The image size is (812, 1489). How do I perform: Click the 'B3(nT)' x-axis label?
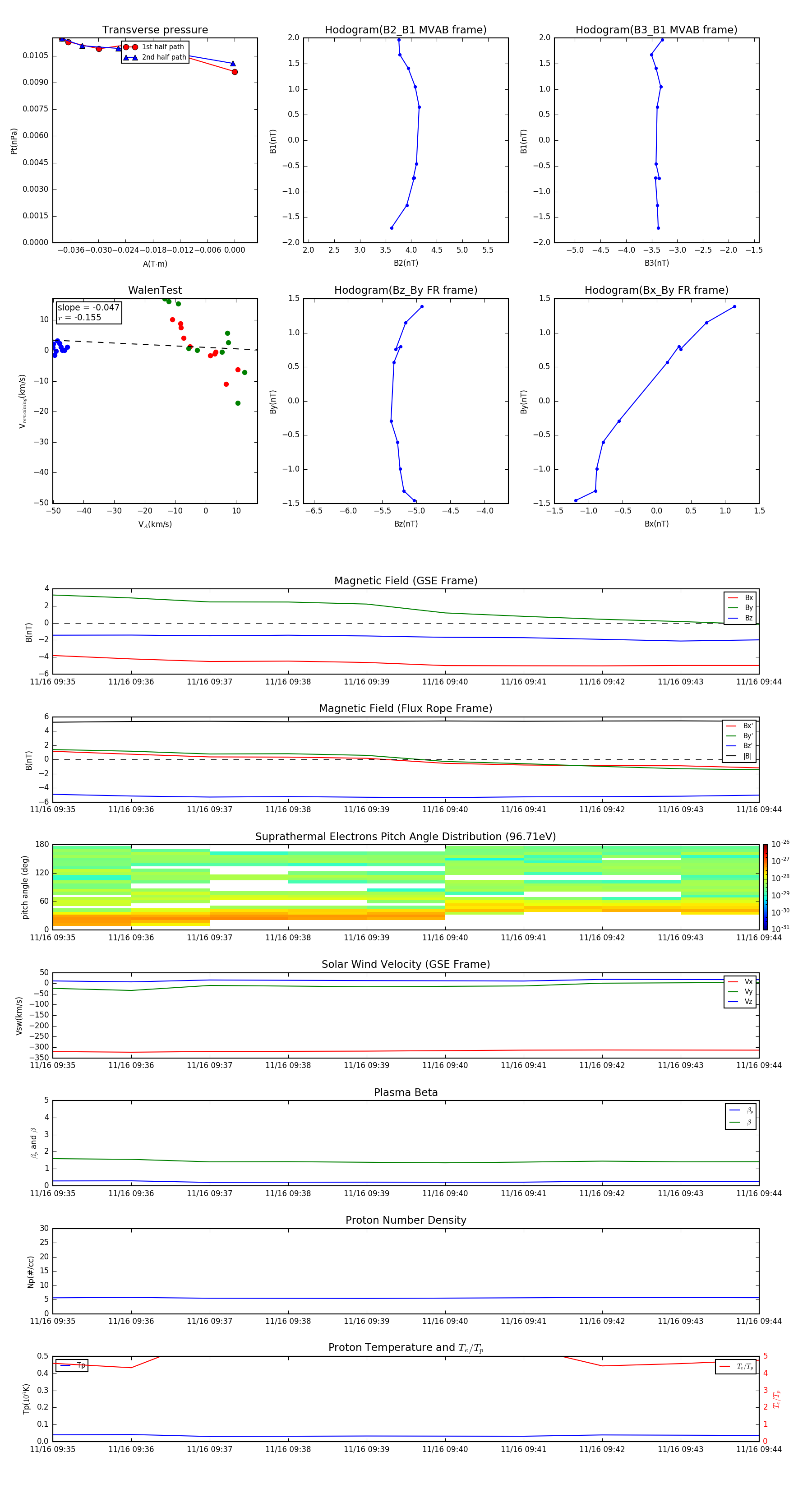(656, 263)
